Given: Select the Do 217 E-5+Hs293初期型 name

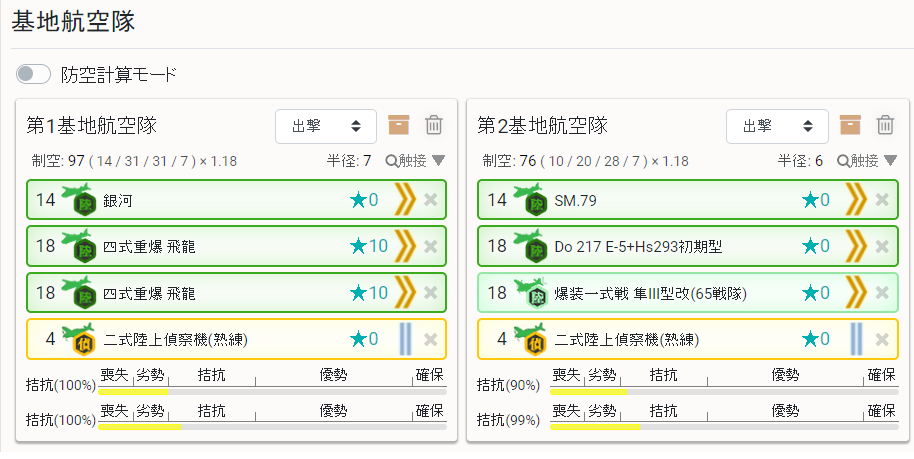Looking at the screenshot, I should (x=638, y=247).
